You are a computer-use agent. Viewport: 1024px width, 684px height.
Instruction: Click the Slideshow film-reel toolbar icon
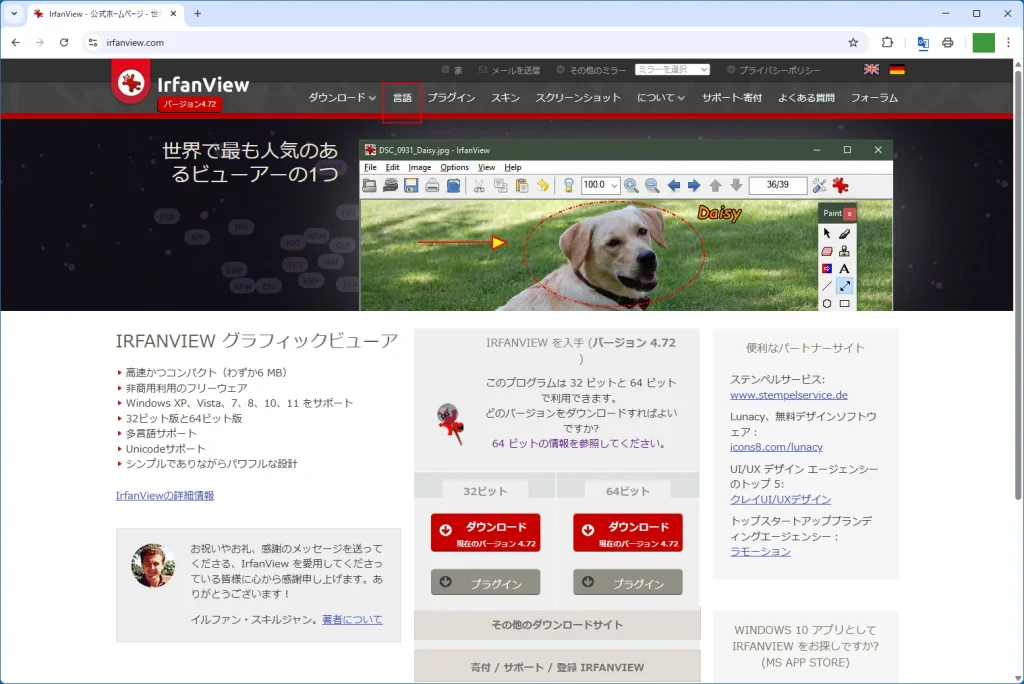click(391, 186)
